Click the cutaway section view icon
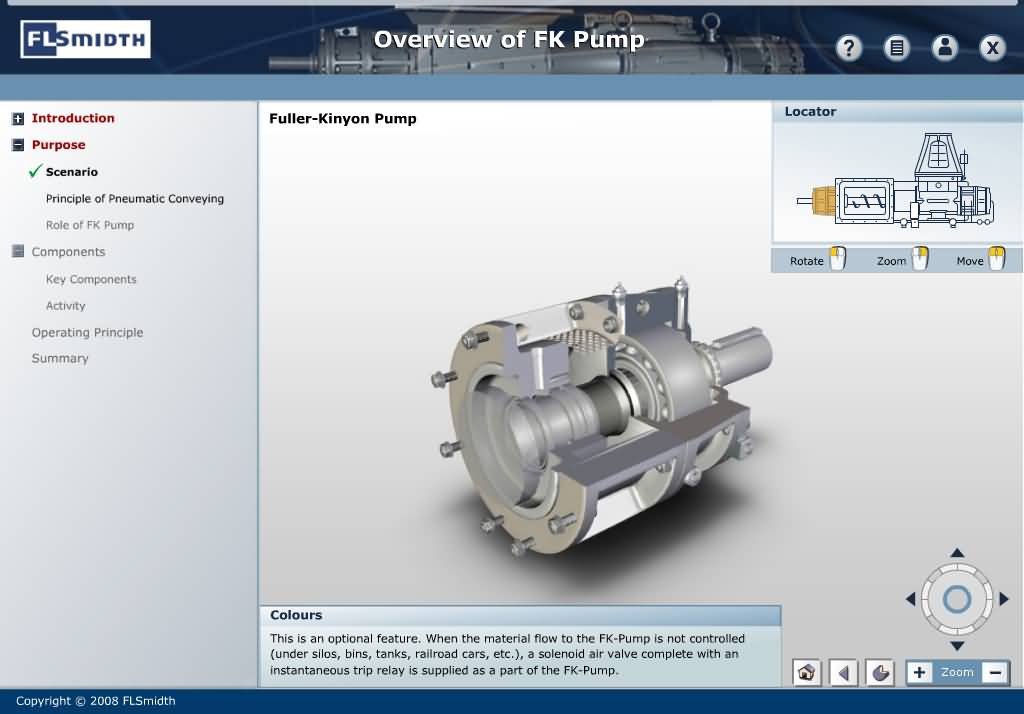Image resolution: width=1024 pixels, height=714 pixels. (880, 673)
